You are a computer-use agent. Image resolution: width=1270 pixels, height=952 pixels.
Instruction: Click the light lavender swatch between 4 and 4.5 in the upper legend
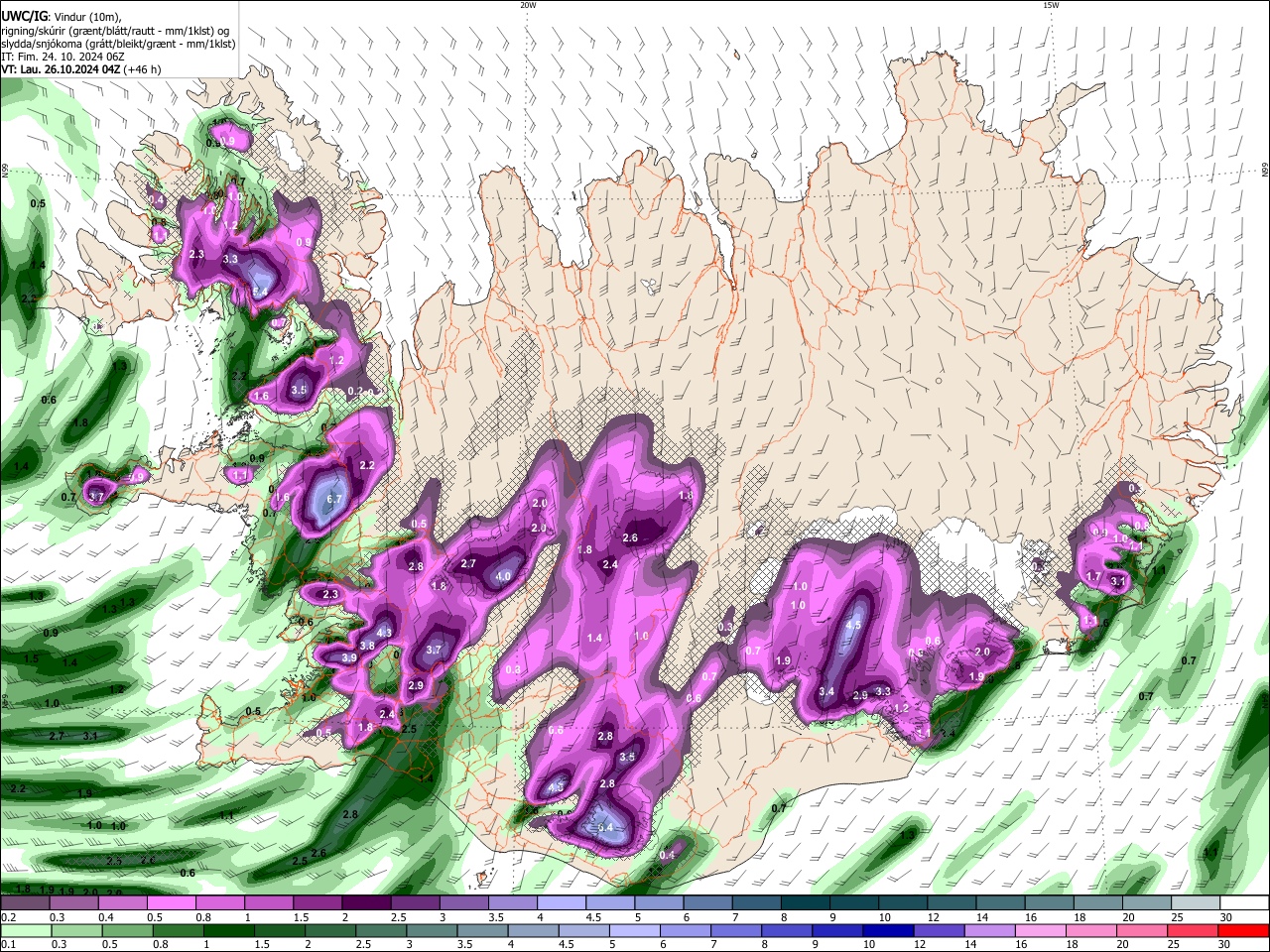(562, 904)
